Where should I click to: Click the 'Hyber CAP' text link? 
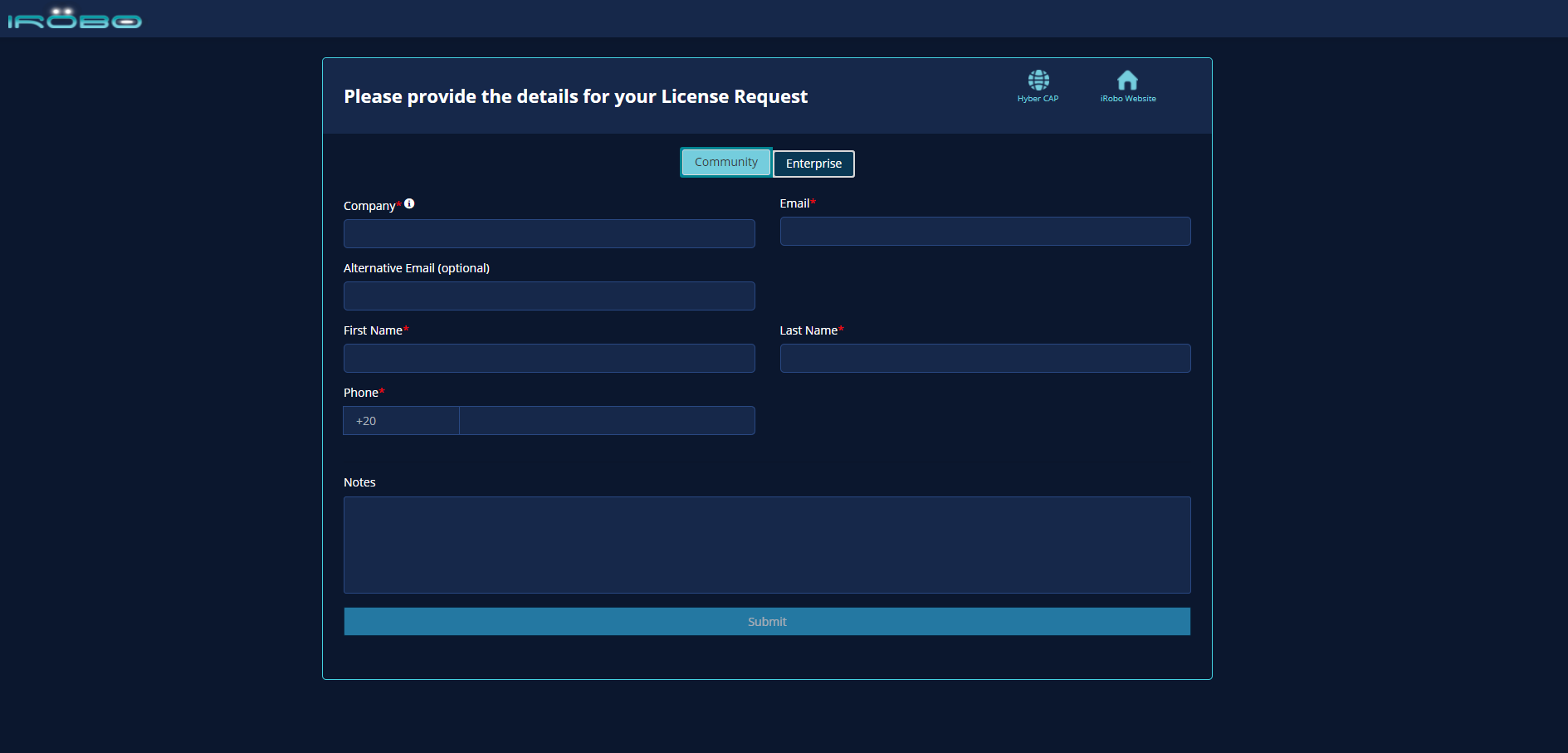click(1038, 99)
